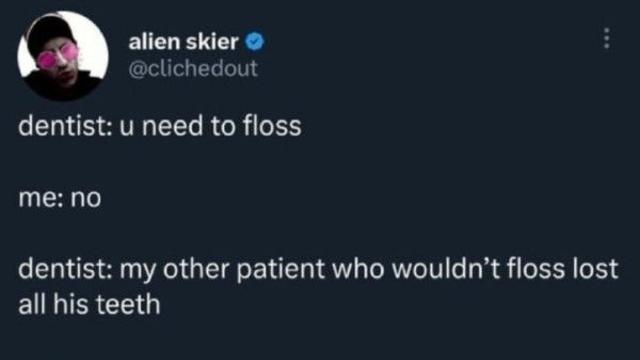Screen dimensions: 640x360
Task: Open alien skier's round profile picture
Action: tap(63, 56)
